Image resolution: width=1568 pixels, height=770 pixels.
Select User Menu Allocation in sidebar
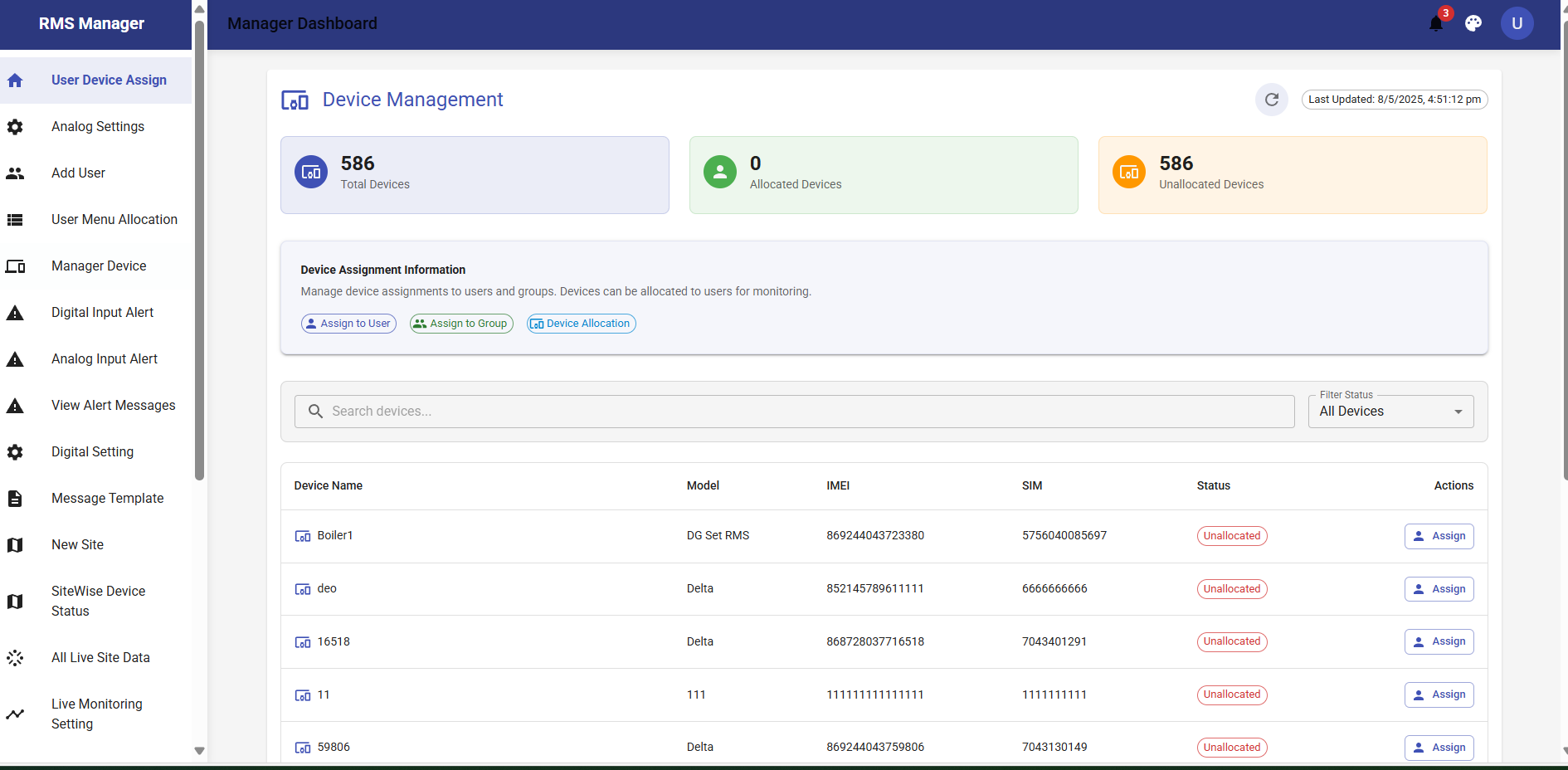[95, 220]
